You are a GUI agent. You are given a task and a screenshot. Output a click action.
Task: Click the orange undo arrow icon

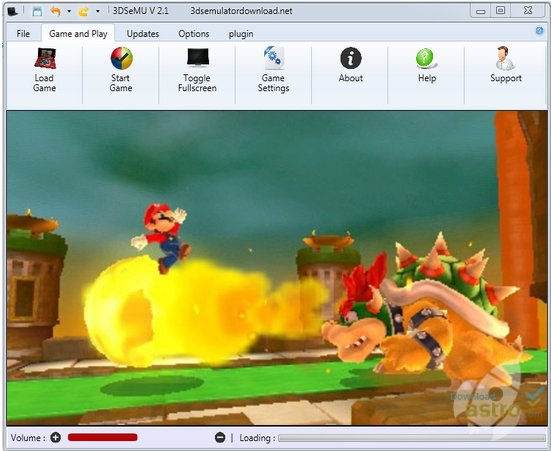(x=56, y=11)
